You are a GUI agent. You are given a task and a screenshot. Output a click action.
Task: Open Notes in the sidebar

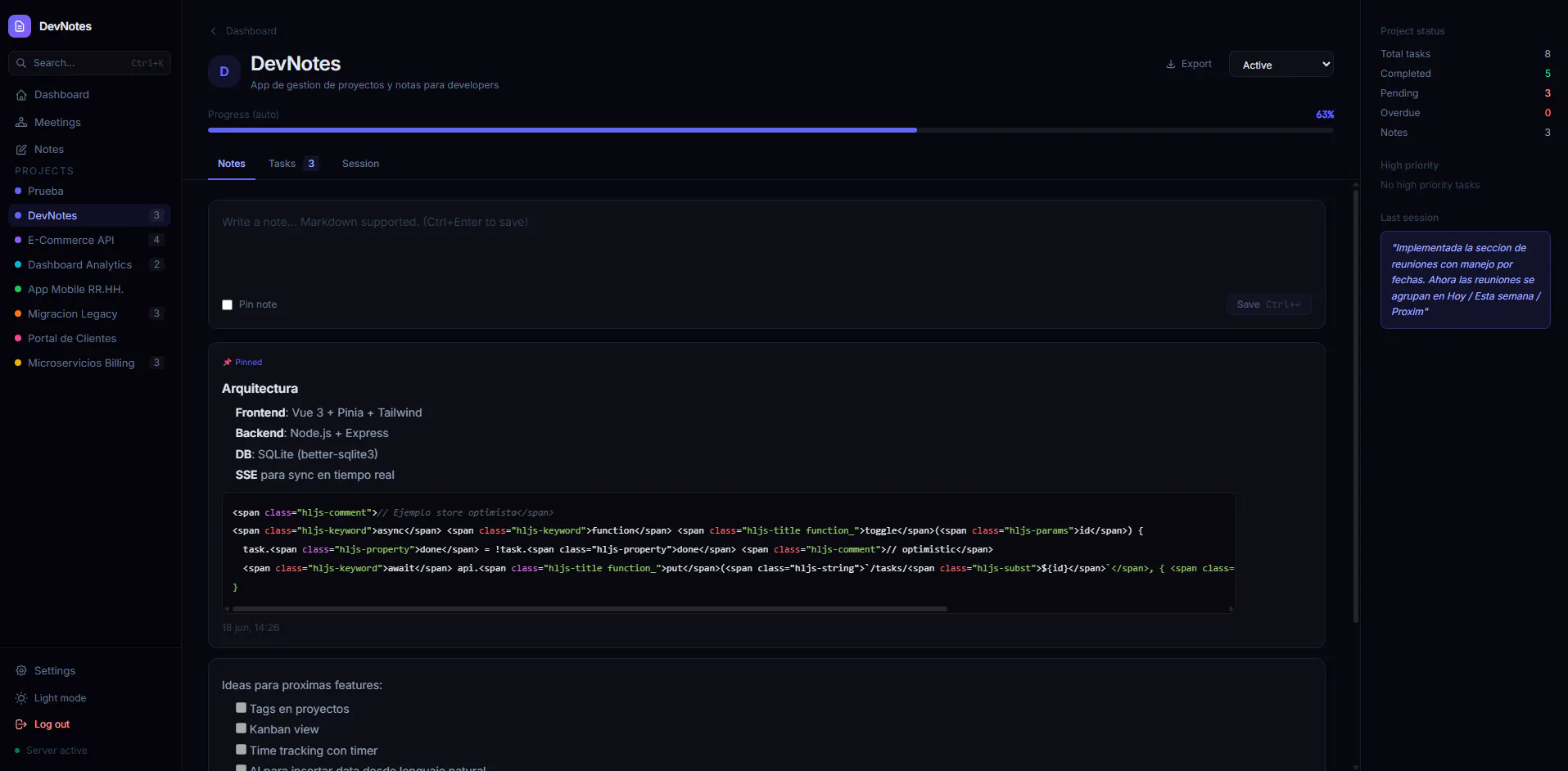[89, 150]
